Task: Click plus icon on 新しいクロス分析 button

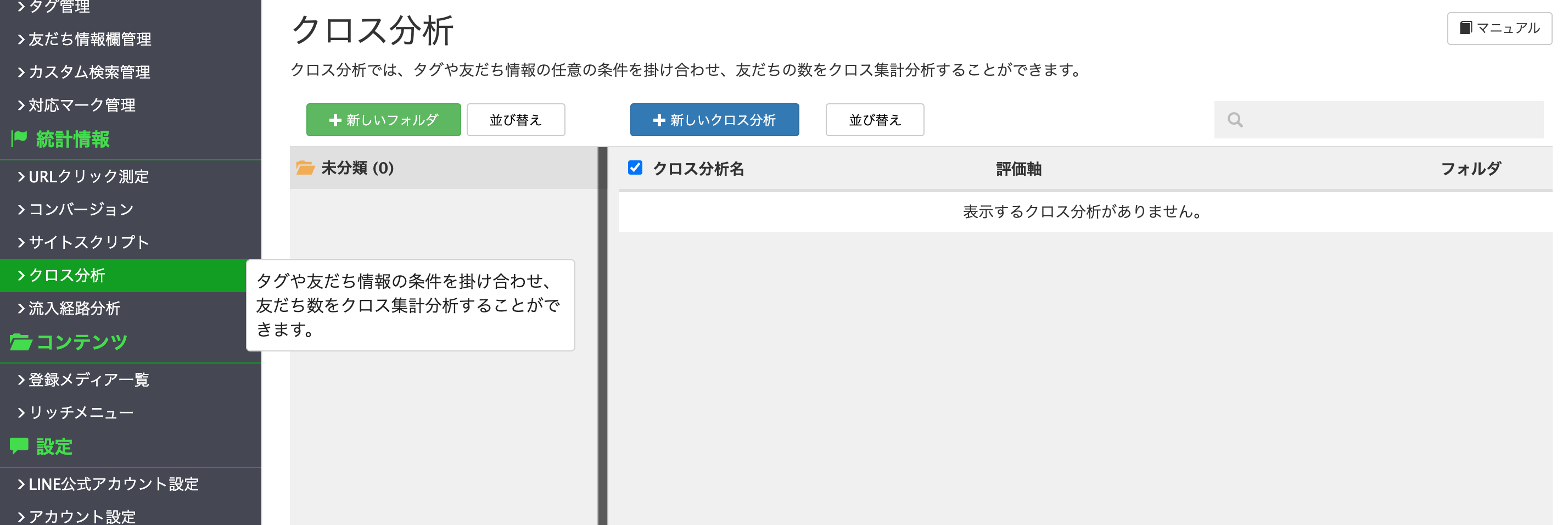Action: point(659,121)
